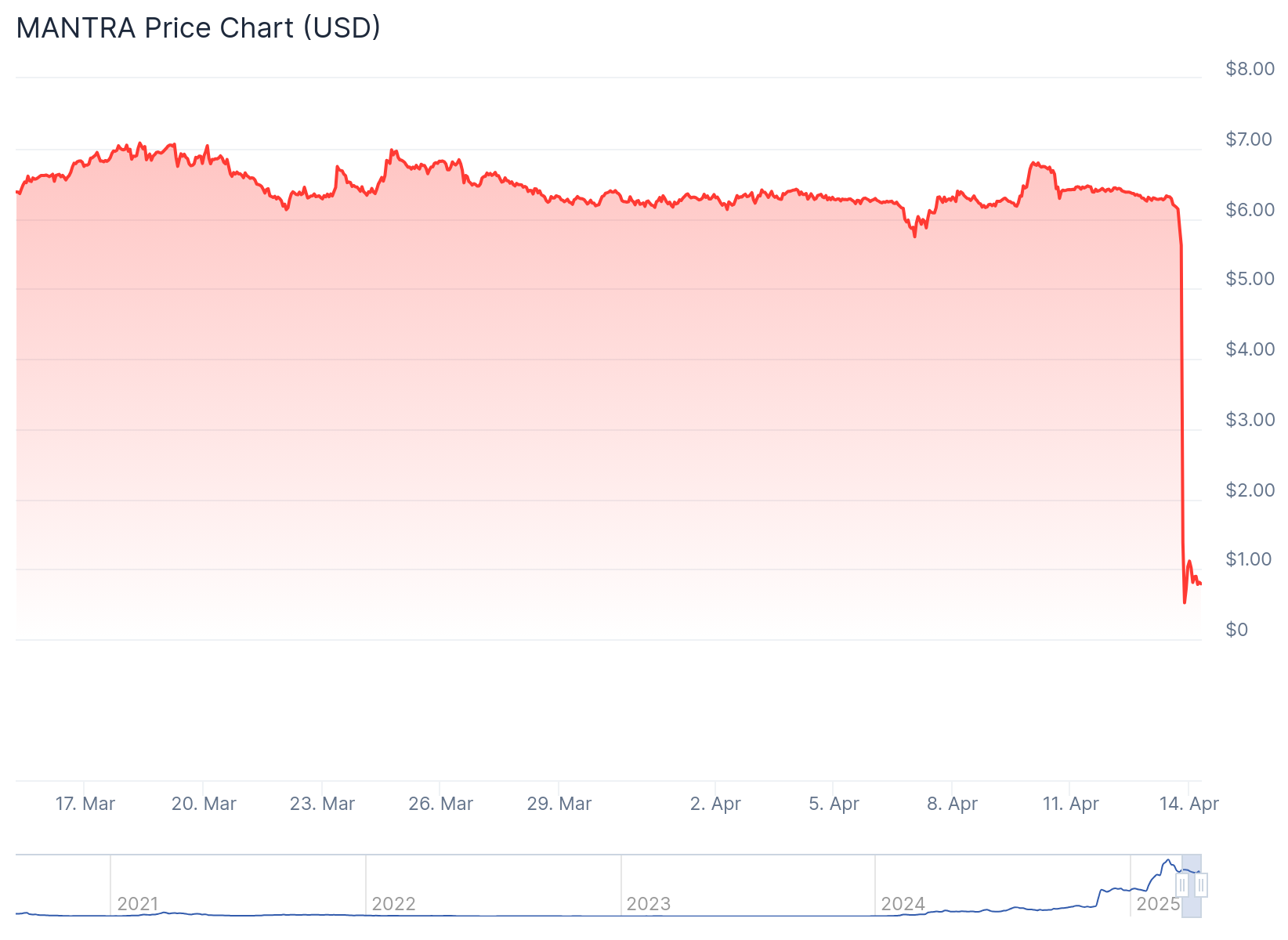Image resolution: width=1288 pixels, height=940 pixels.
Task: Select the $5.00 price axis label
Action: pos(1250,279)
